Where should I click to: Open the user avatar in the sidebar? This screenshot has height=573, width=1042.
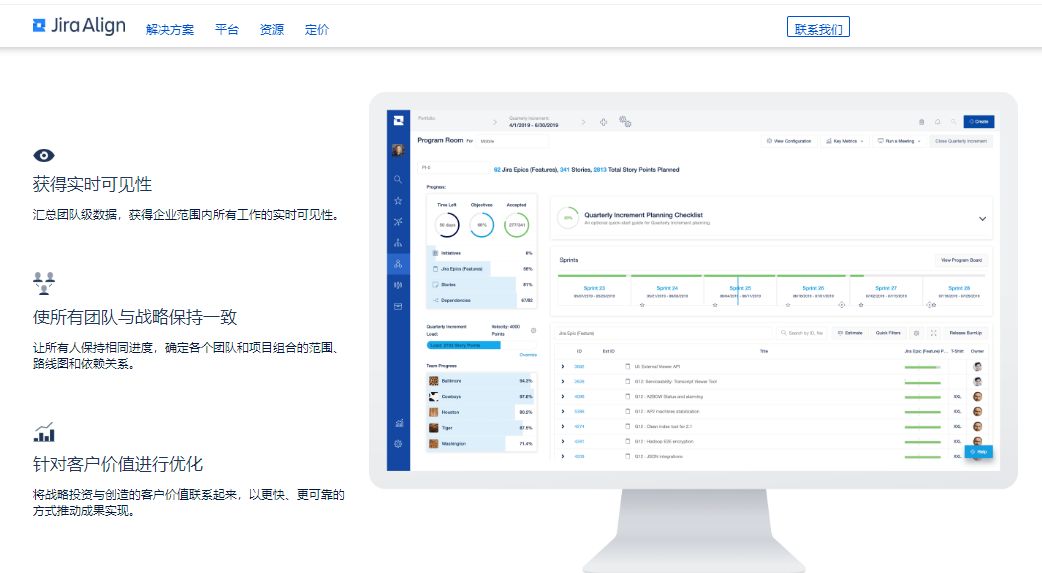[398, 150]
